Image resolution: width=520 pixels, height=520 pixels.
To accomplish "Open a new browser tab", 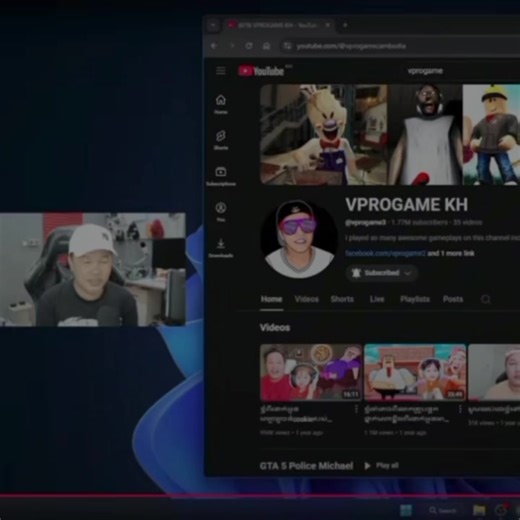I will [x=345, y=25].
